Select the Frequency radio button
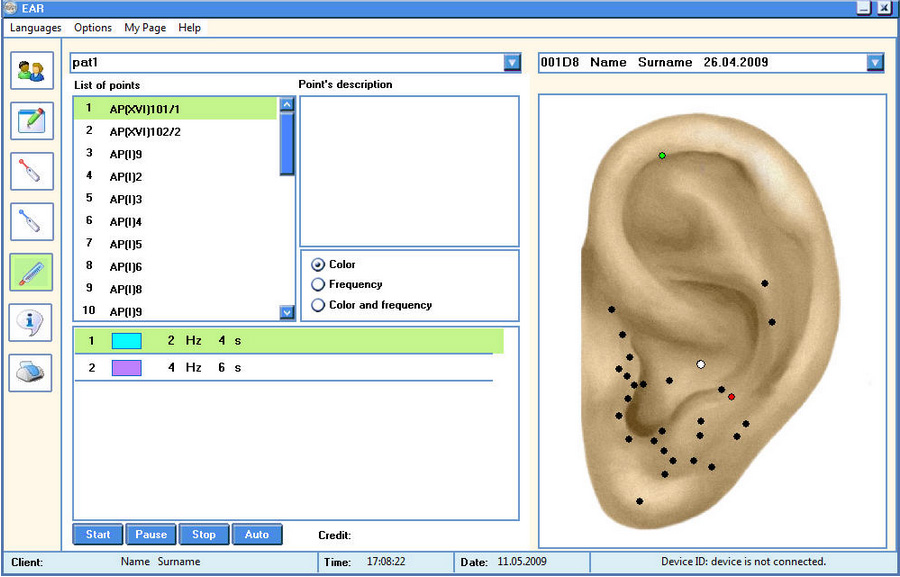Image resolution: width=900 pixels, height=577 pixels. point(319,285)
